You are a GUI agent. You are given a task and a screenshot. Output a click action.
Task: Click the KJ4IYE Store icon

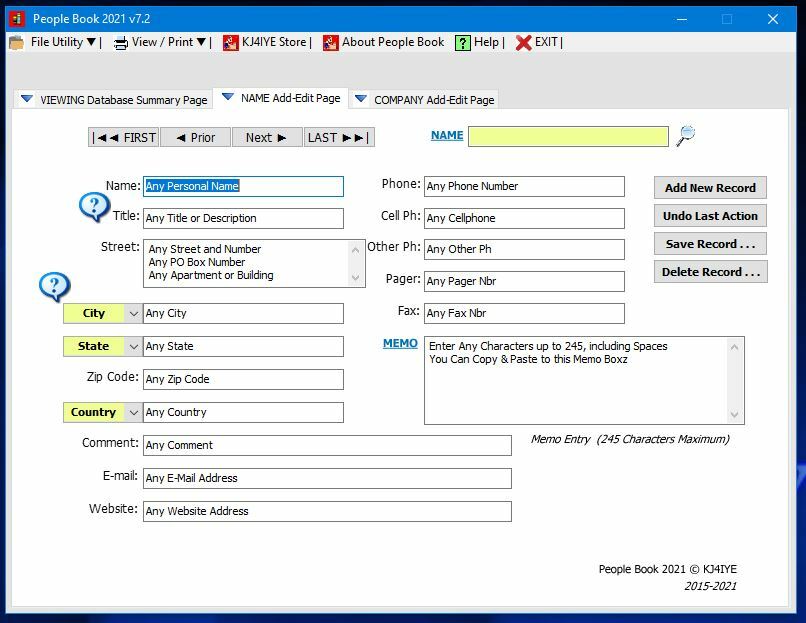231,43
